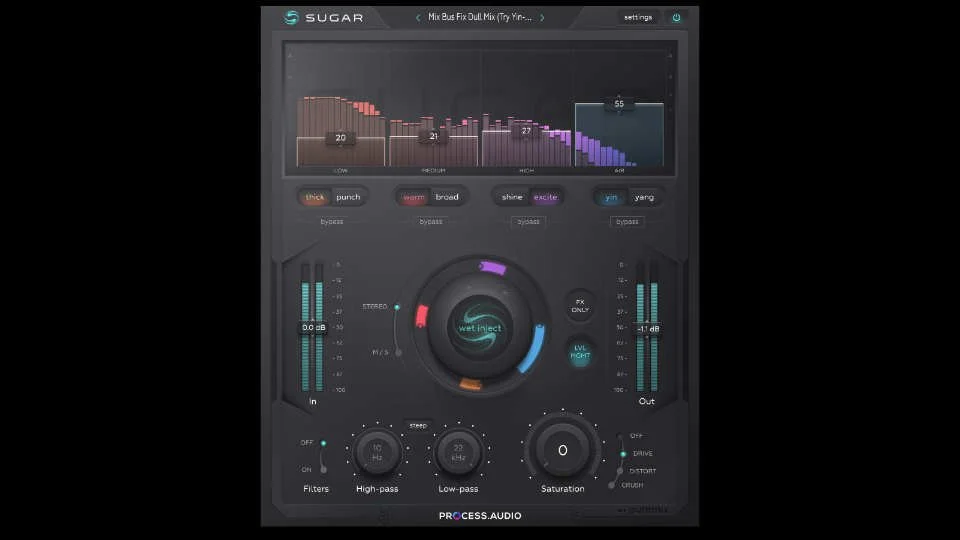Click the air band level handle showing 55

tap(619, 104)
